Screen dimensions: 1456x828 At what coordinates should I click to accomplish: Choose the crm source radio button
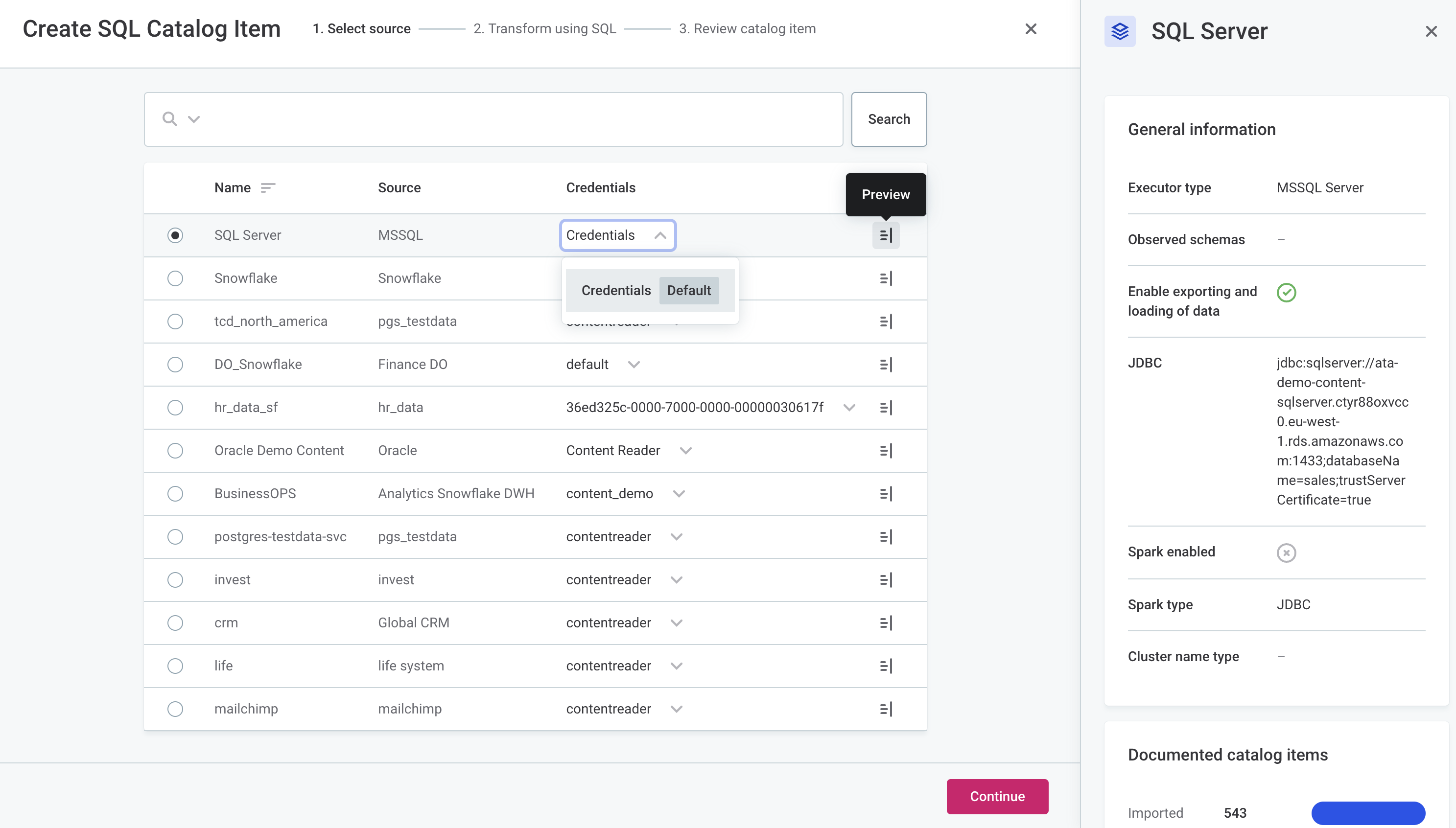tap(175, 622)
